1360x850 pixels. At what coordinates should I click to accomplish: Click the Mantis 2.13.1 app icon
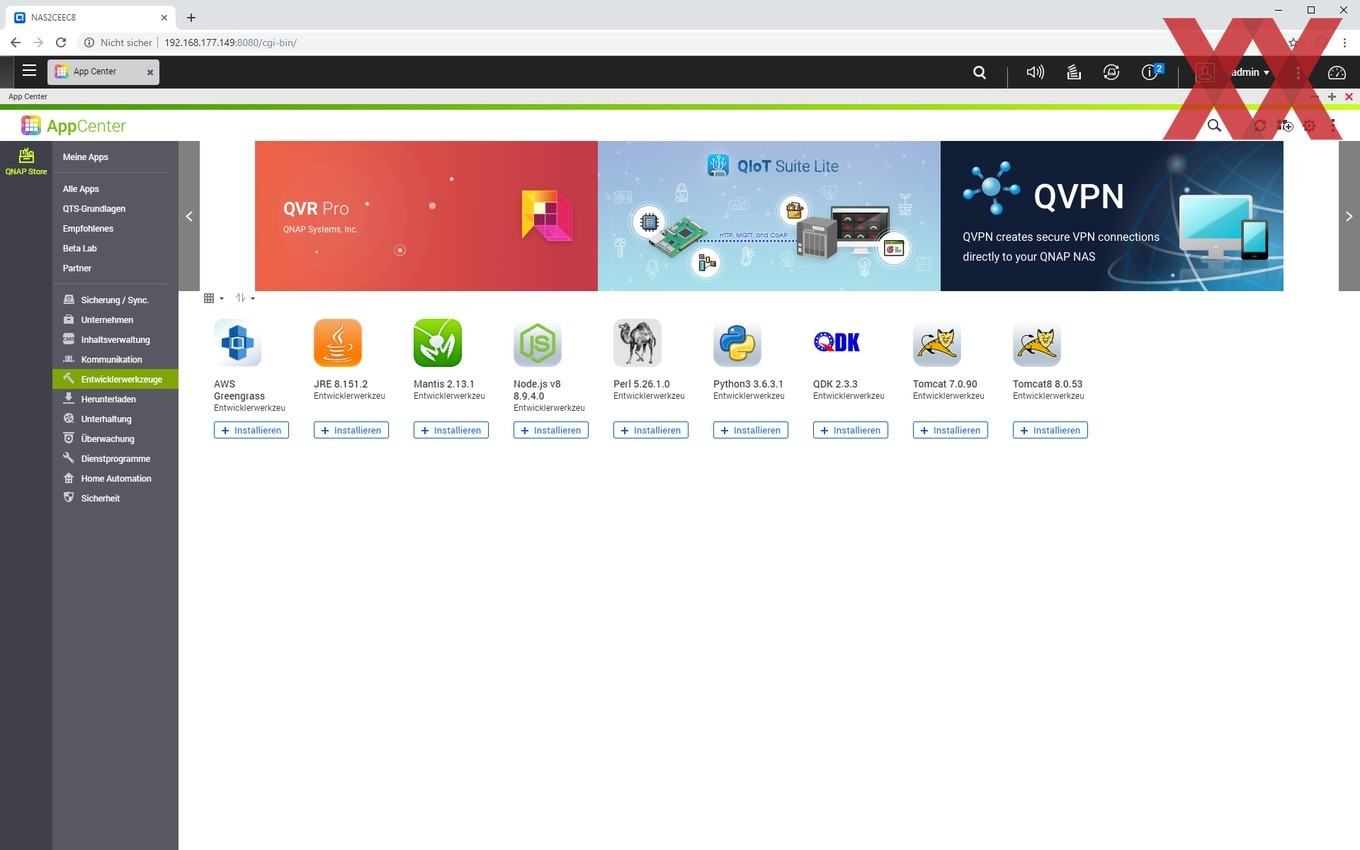click(x=438, y=343)
